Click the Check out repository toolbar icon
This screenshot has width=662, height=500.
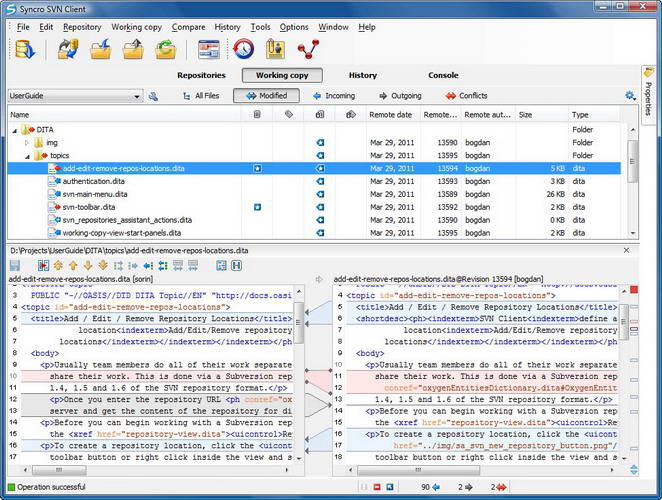pos(24,49)
